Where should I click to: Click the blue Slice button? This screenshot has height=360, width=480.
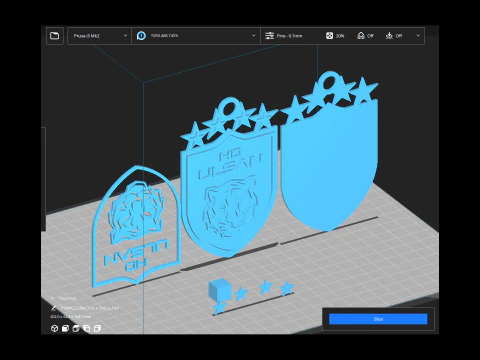coord(378,319)
